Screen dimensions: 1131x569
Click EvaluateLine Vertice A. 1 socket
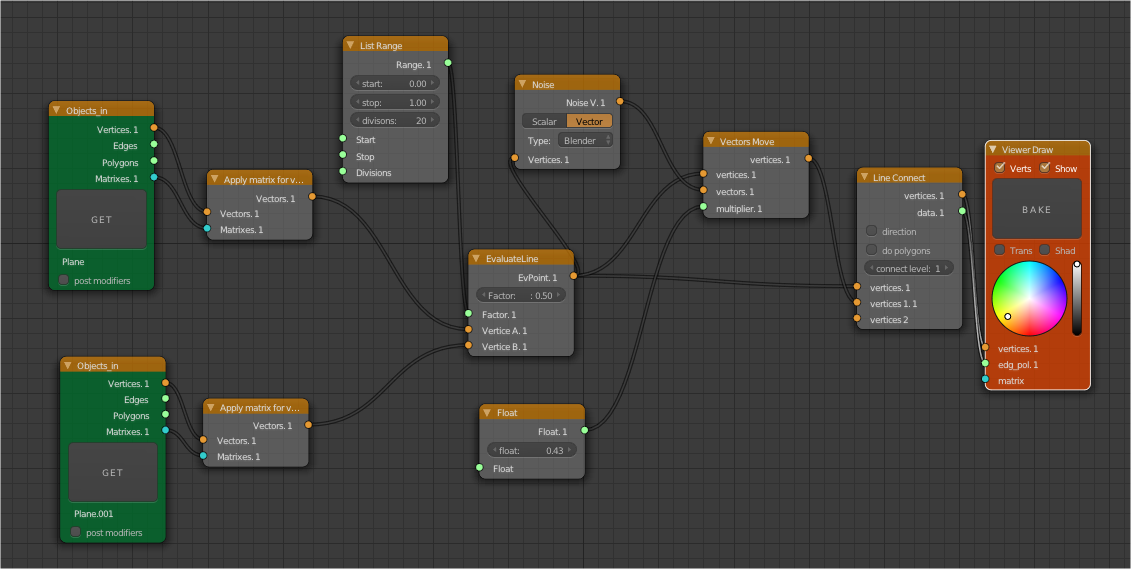pyautogui.click(x=468, y=330)
